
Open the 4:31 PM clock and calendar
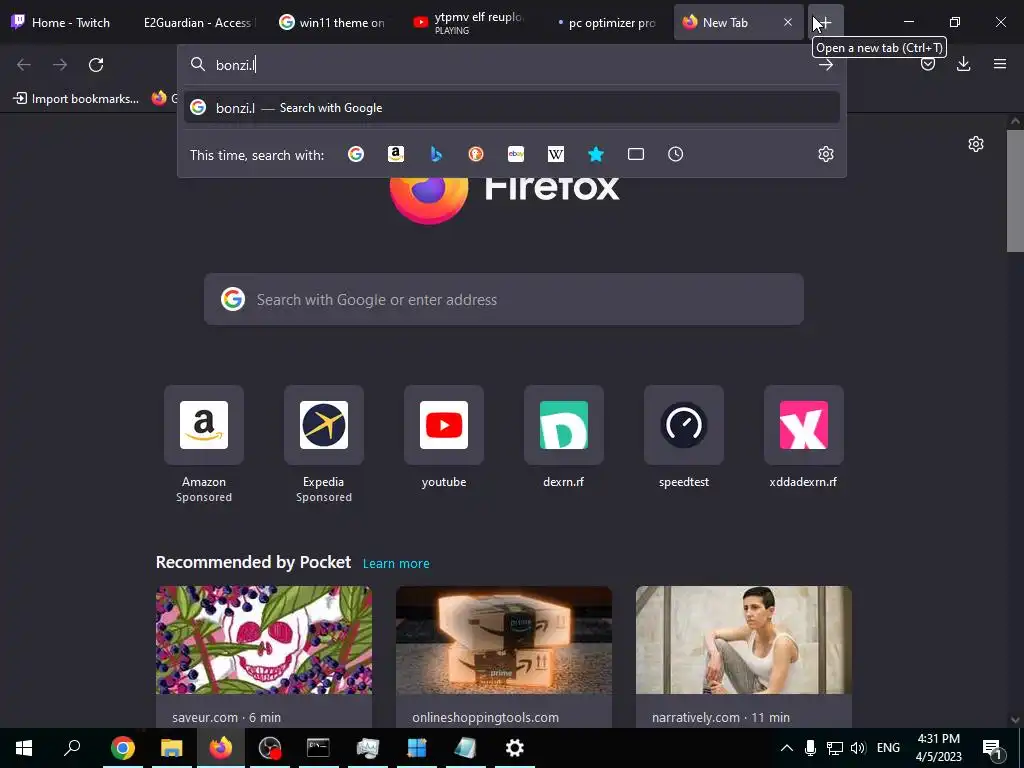pyautogui.click(x=938, y=748)
